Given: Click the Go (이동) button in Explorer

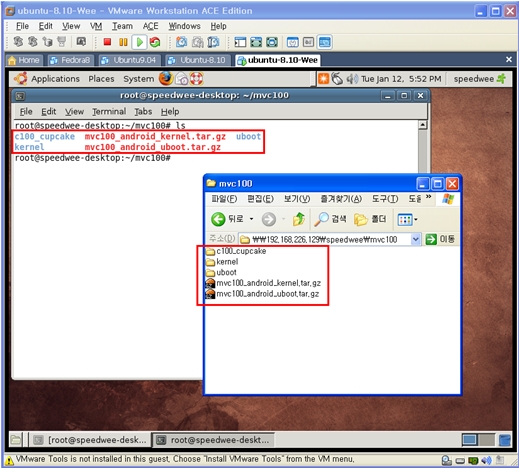Looking at the screenshot, I should pos(440,239).
